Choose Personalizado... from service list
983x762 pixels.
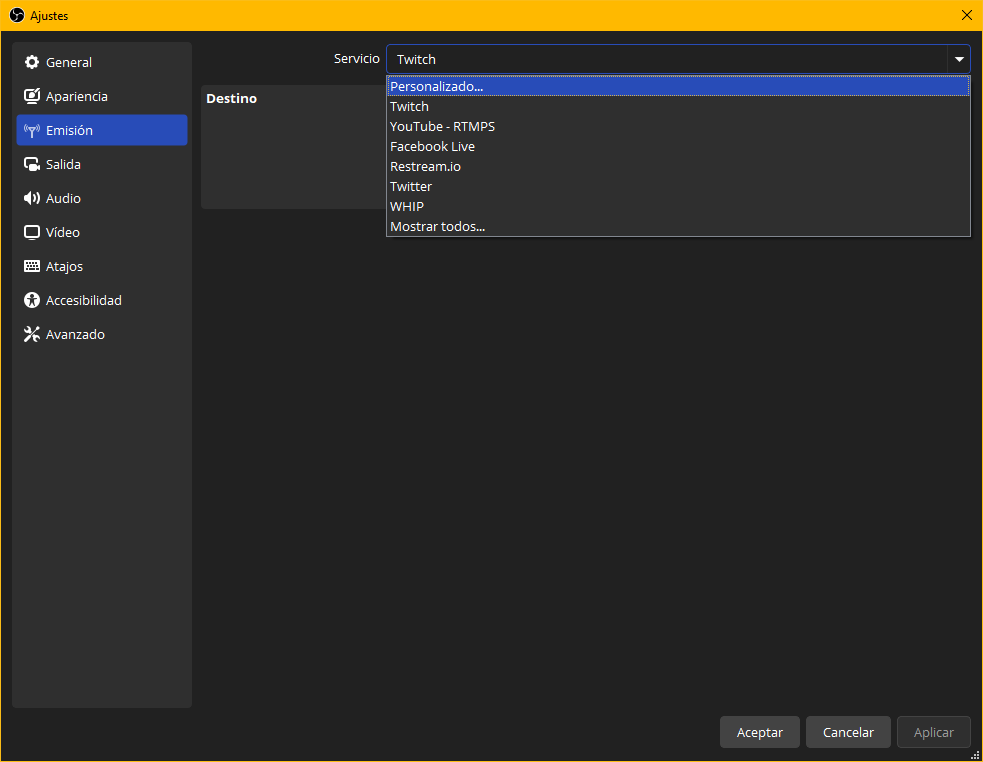pyautogui.click(x=678, y=86)
